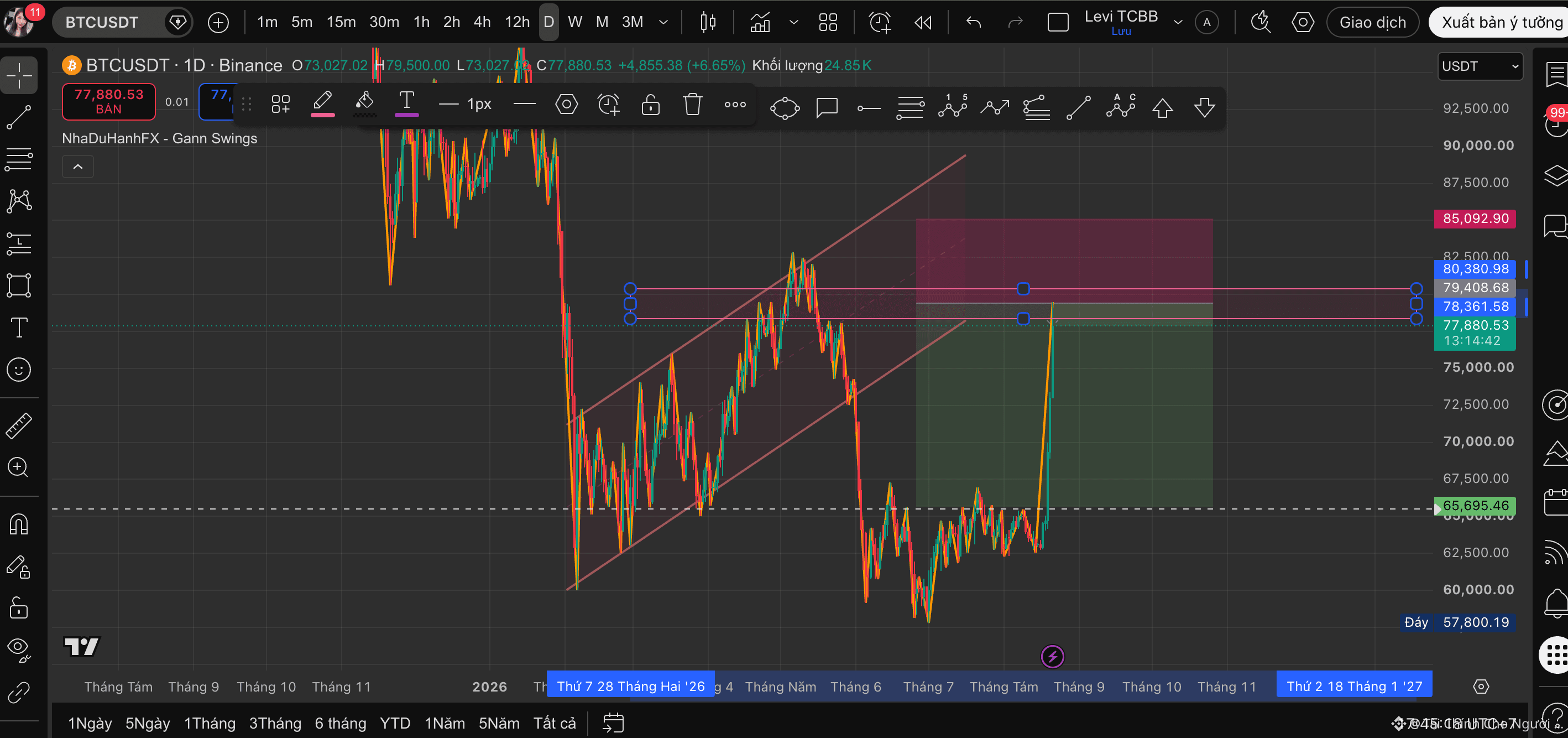Switch to the 4h timeframe
The width and height of the screenshot is (1568, 738).
[482, 23]
